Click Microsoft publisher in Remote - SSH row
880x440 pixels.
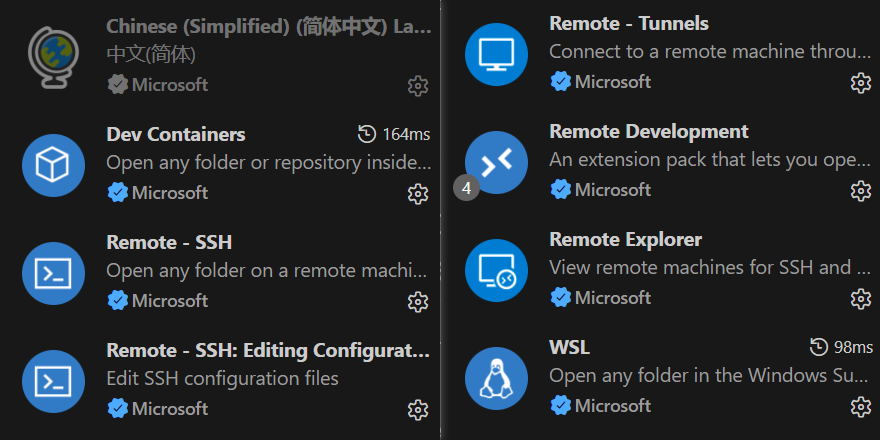point(170,300)
